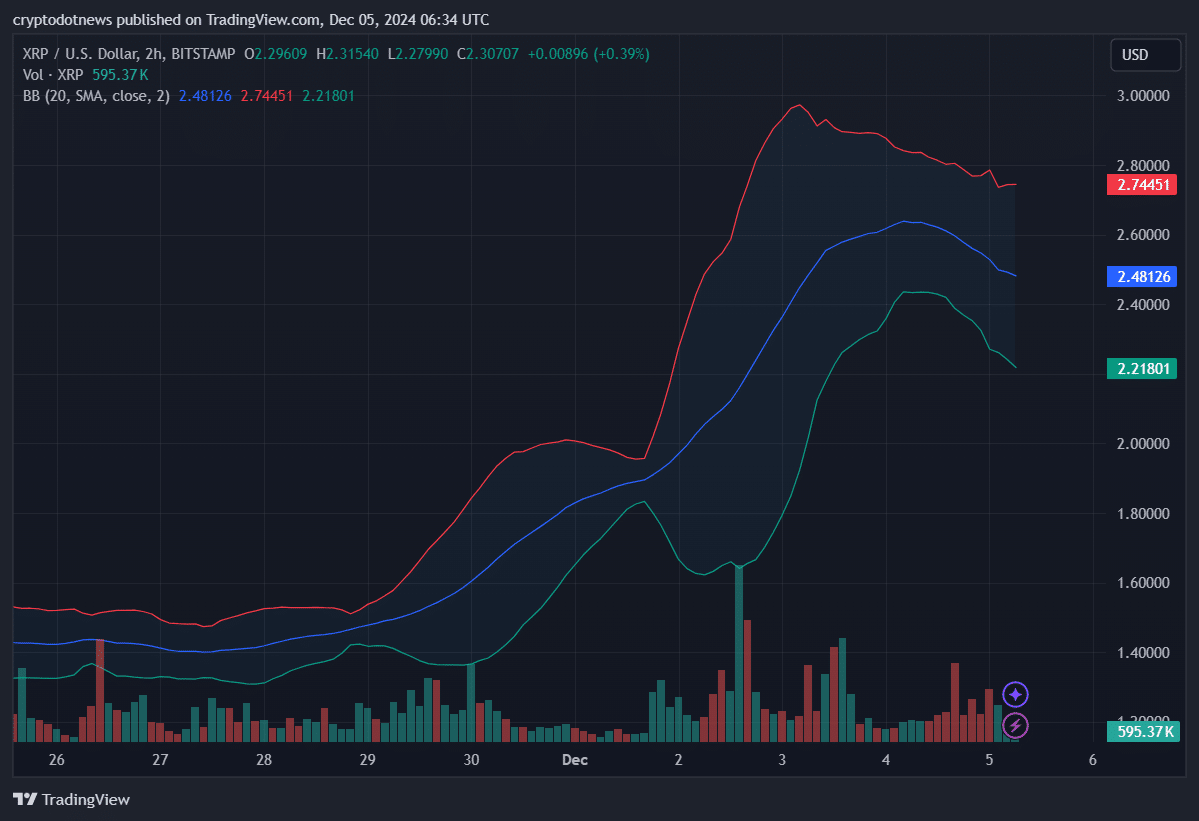Click the Dec label on the time axis
This screenshot has height=821, width=1199.
[x=575, y=760]
